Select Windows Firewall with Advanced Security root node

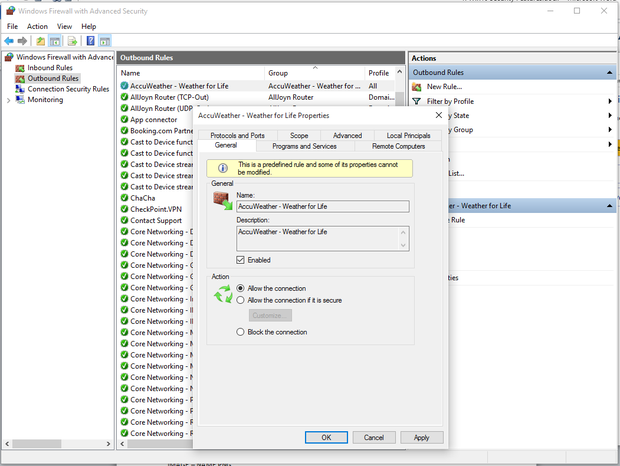pyautogui.click(x=65, y=57)
